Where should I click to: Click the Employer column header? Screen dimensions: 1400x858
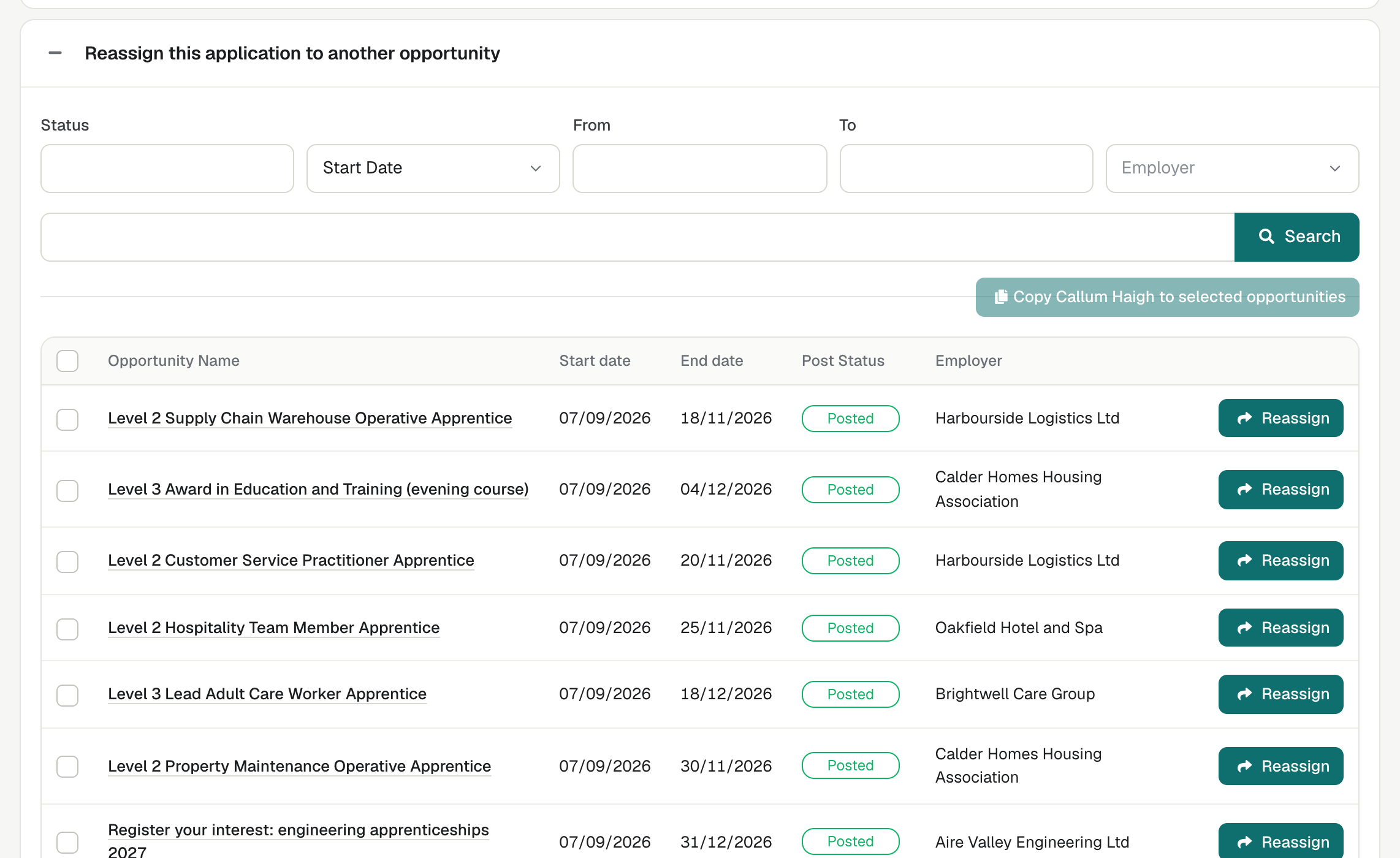[x=968, y=360]
